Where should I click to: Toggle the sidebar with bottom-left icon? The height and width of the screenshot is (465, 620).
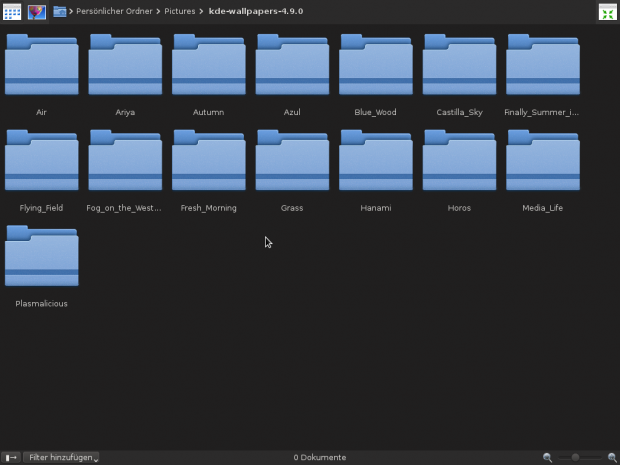coord(11,457)
